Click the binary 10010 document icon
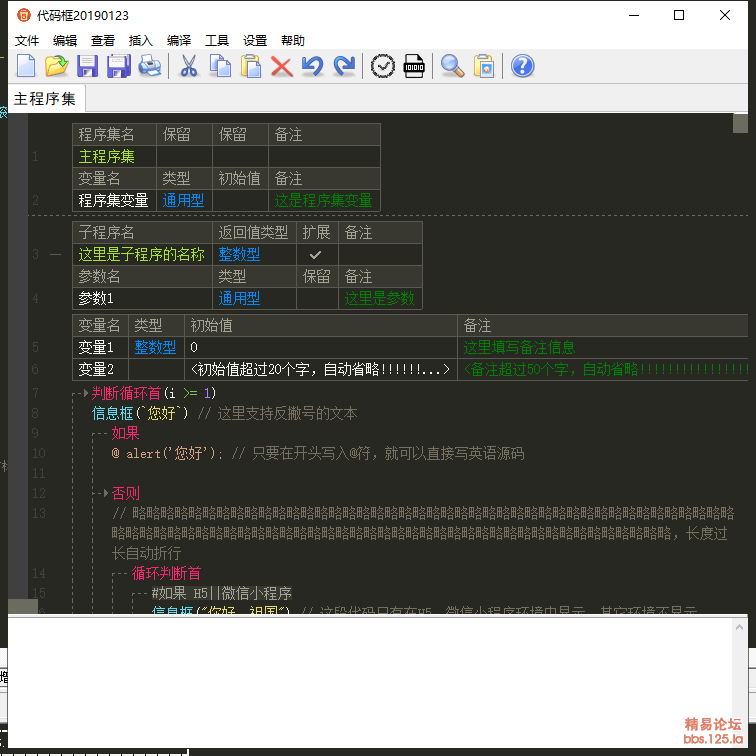 coord(414,66)
